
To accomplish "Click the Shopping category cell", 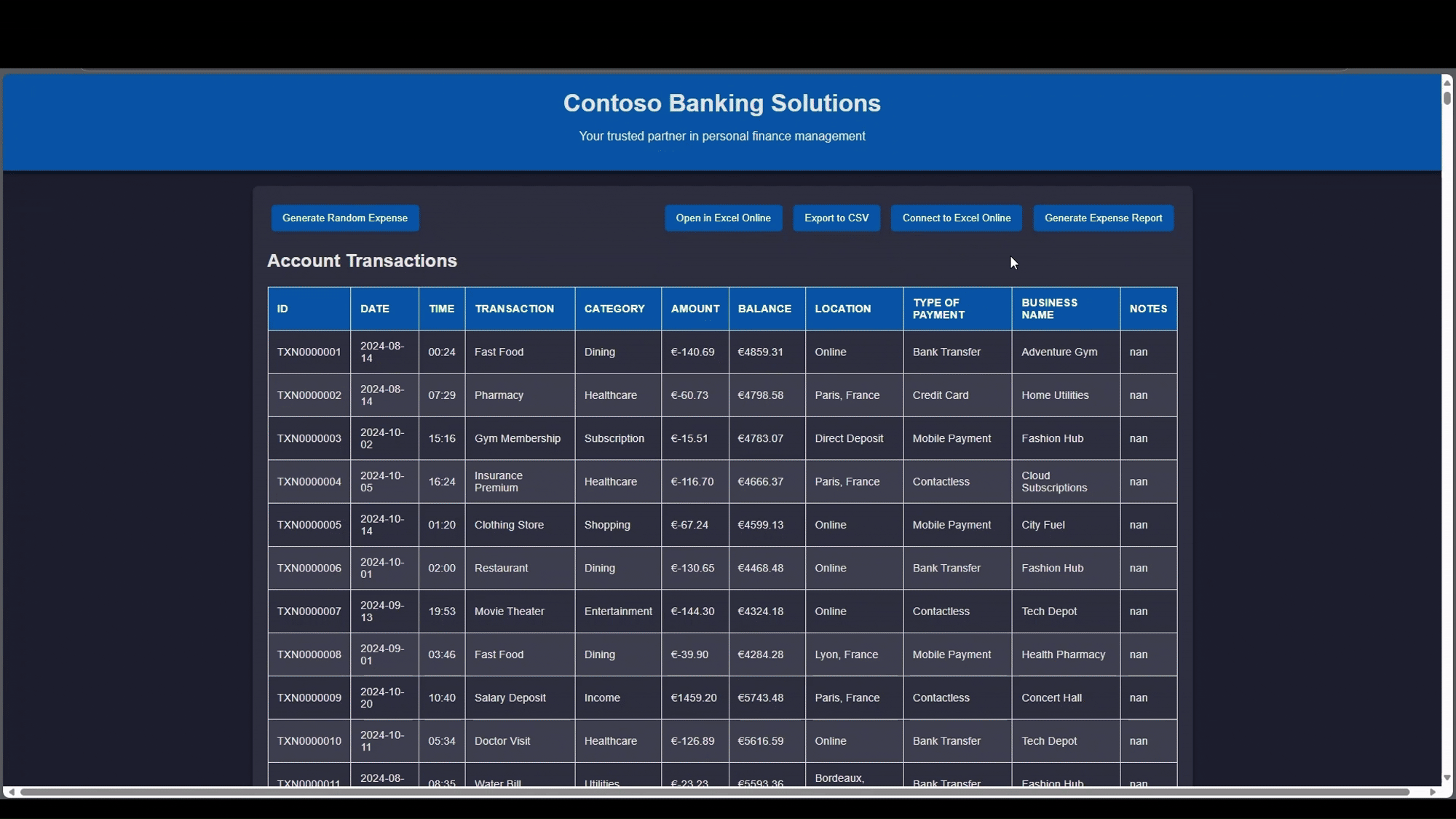I will pyautogui.click(x=618, y=525).
